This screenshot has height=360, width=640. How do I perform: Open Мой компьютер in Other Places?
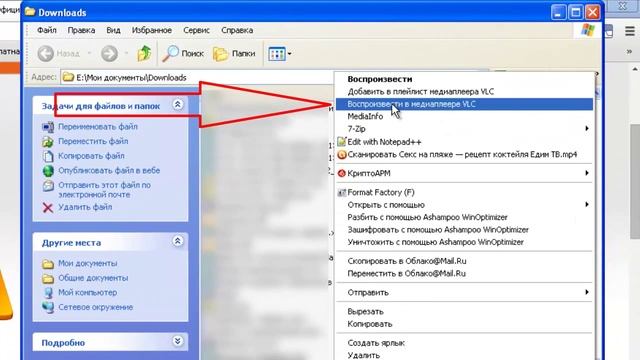pyautogui.click(x=87, y=293)
